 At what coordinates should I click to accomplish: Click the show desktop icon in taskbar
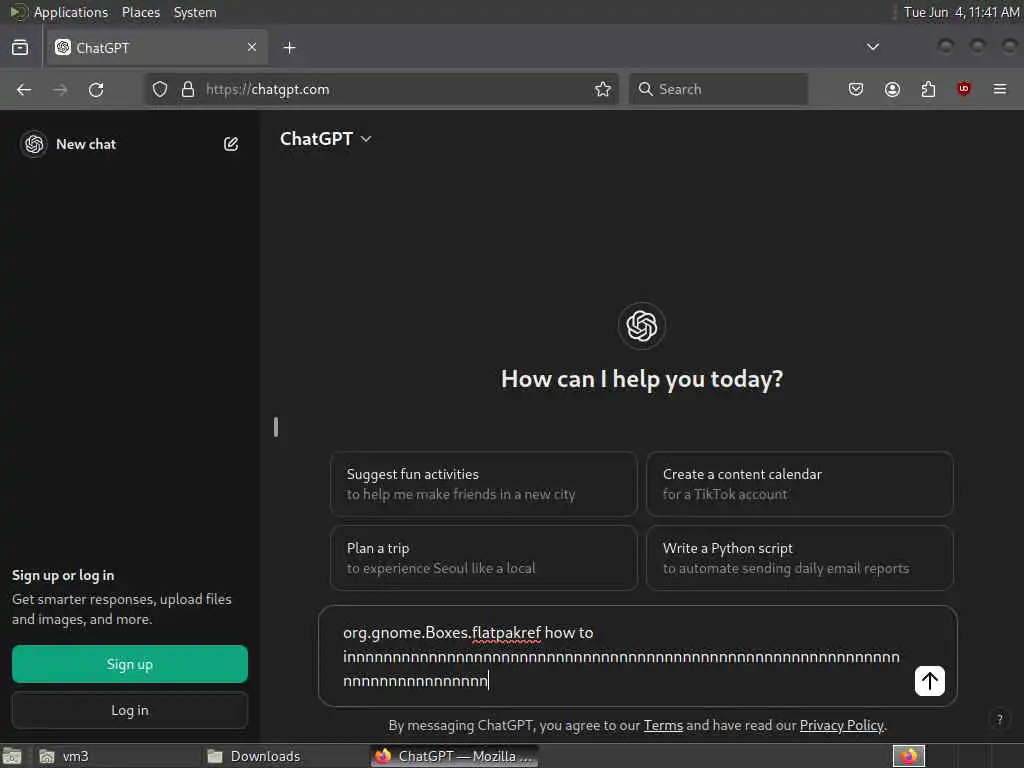(12, 756)
